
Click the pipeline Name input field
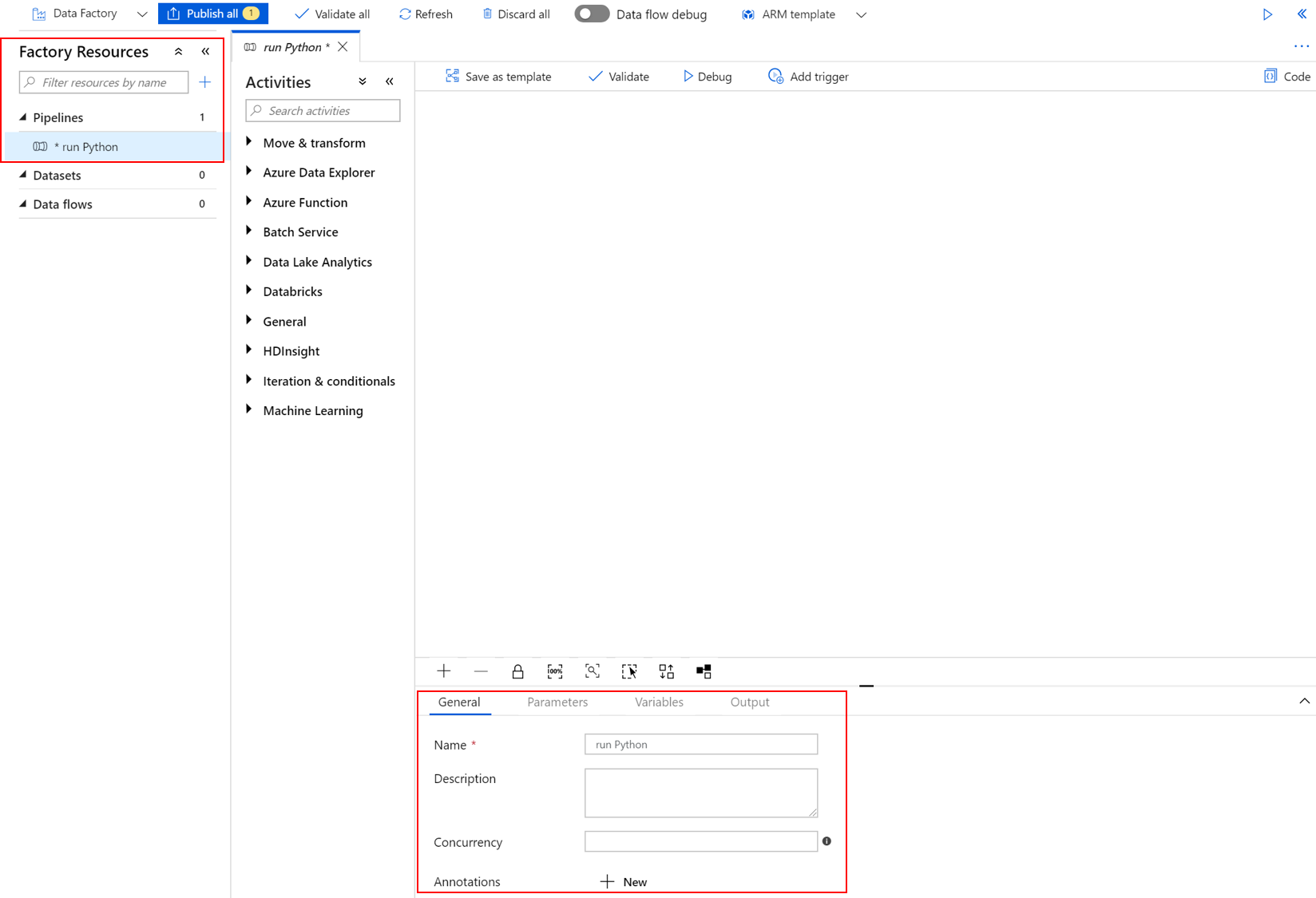pos(700,743)
